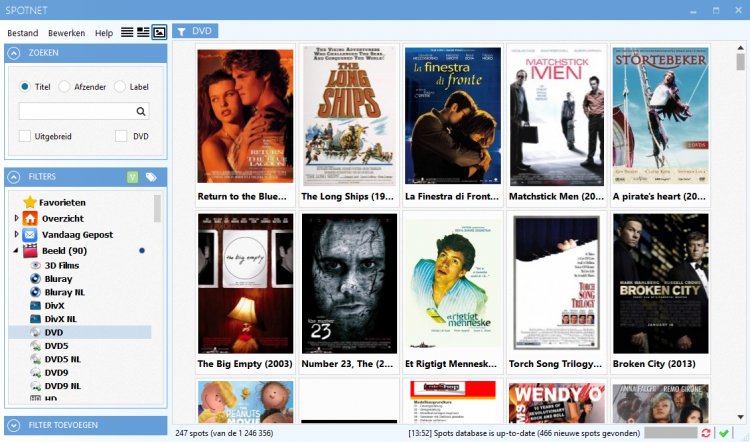Viewport: 750px width, 442px height.
Task: Select DVD5 NL filter
Action: click(63, 359)
